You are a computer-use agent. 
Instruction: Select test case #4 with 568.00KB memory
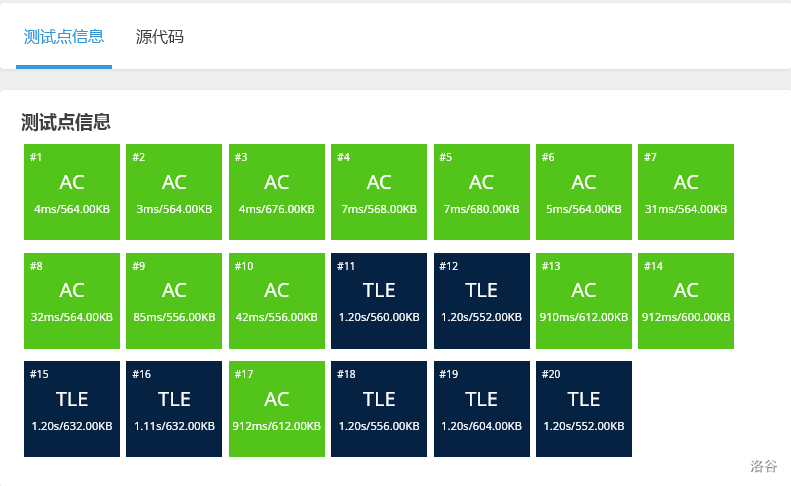coord(379,192)
